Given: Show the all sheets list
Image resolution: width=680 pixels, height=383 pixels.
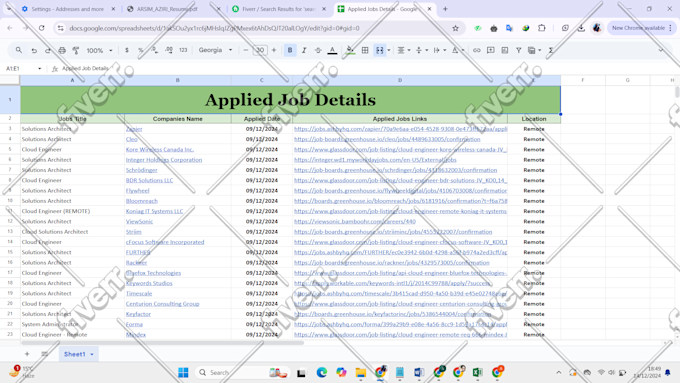Looking at the screenshot, I should [44, 354].
